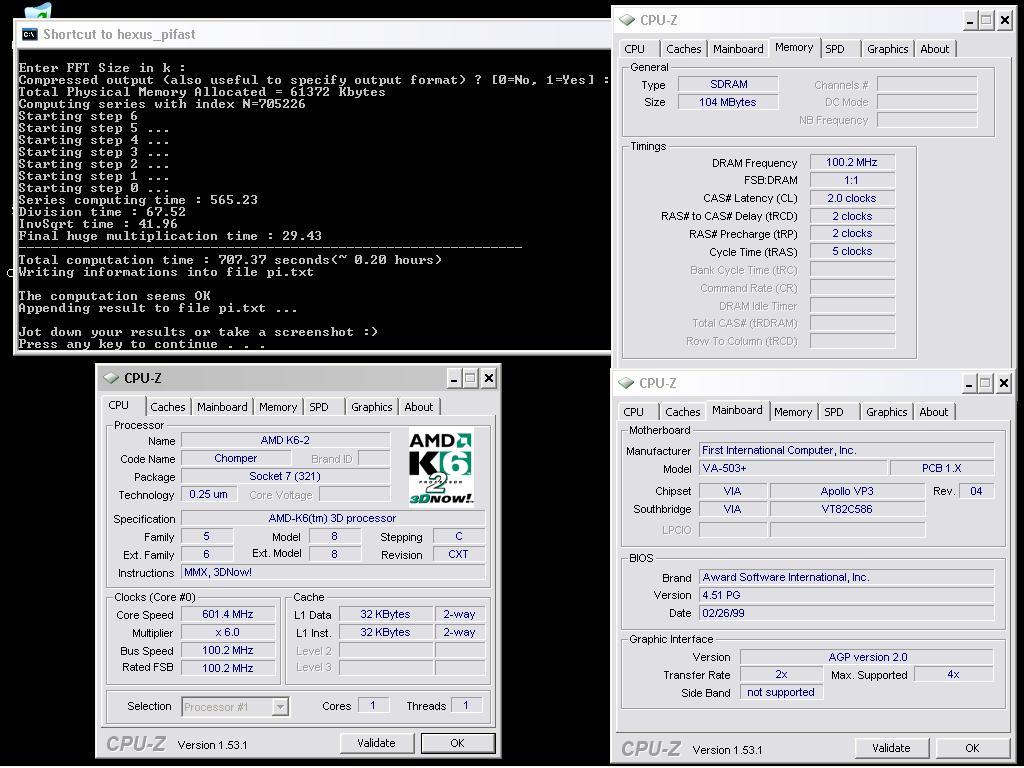The height and width of the screenshot is (768, 1024).
Task: Click the Multiplier value x 6.0
Action: [228, 633]
